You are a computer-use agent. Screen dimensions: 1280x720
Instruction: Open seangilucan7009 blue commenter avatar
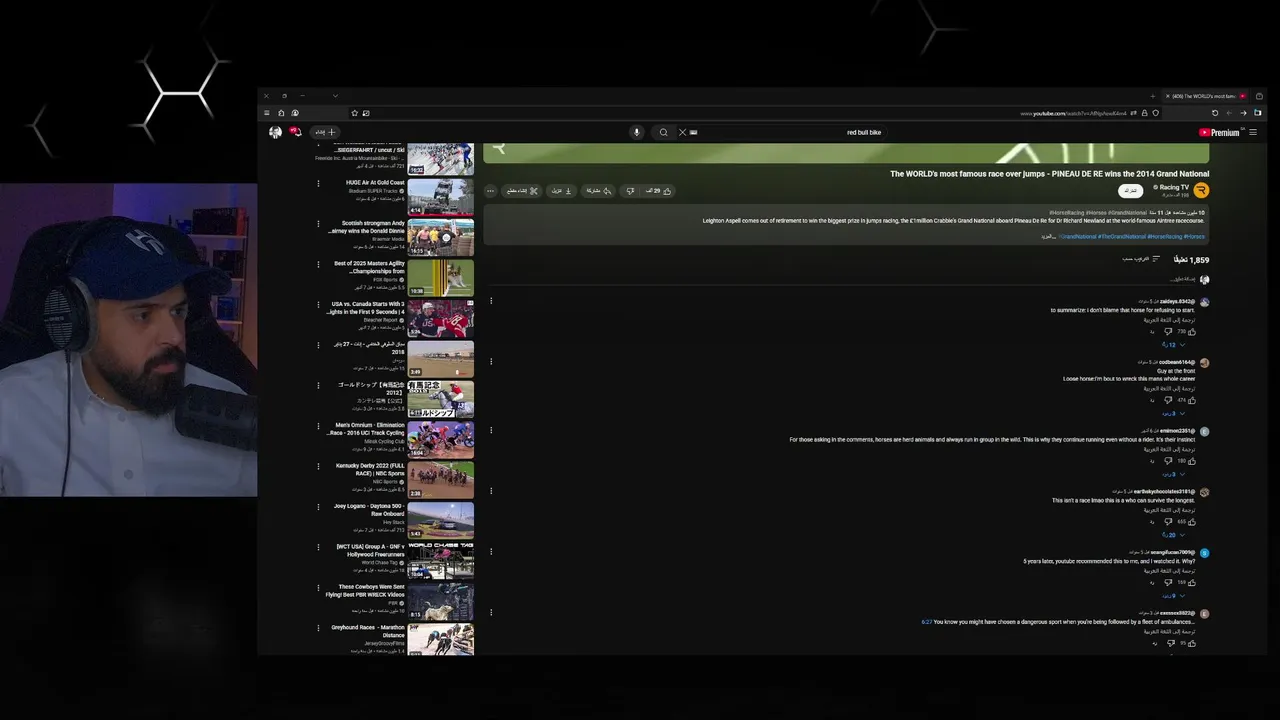(1204, 553)
